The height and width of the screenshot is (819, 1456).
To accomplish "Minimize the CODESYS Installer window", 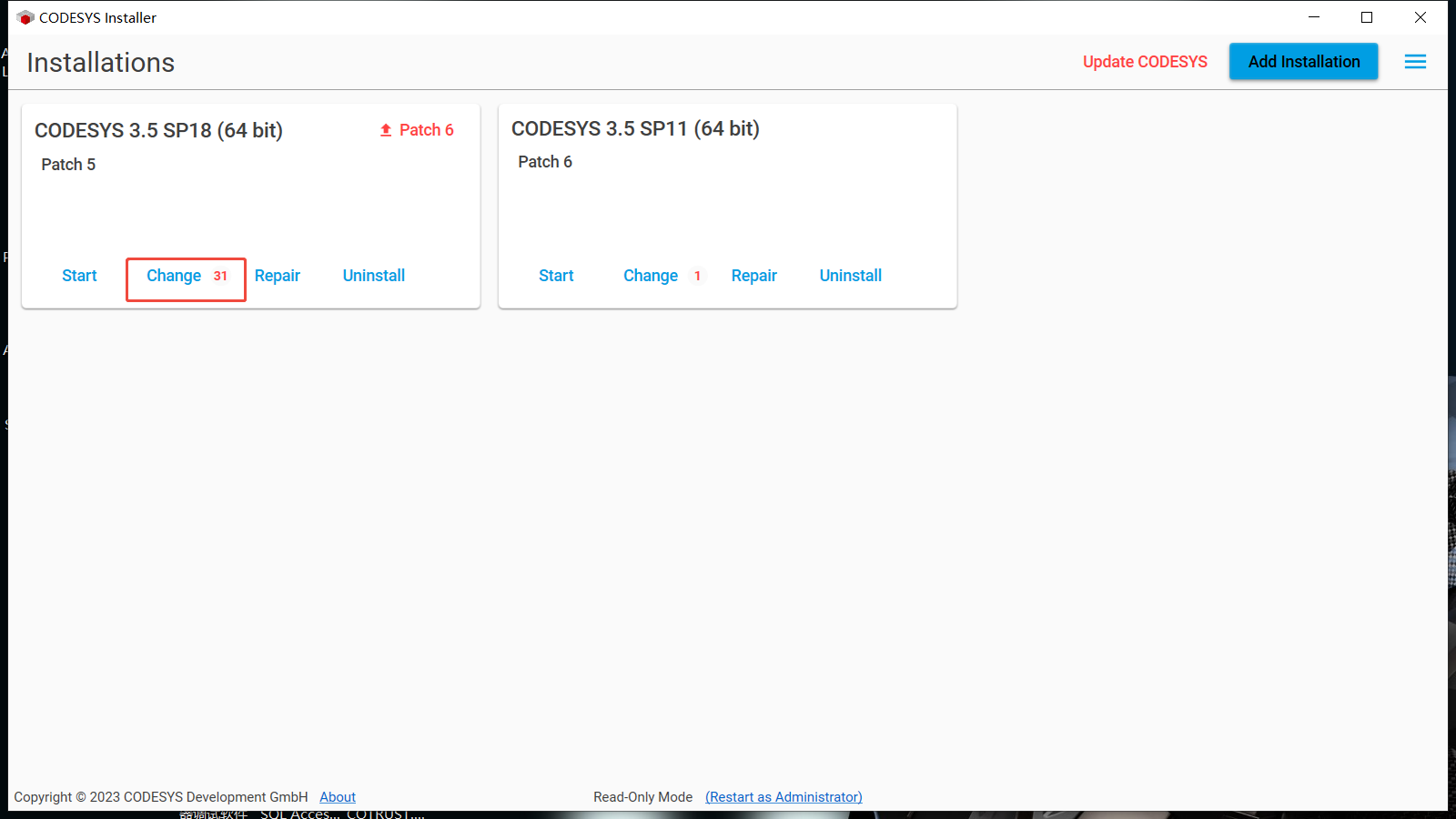I will [1314, 17].
